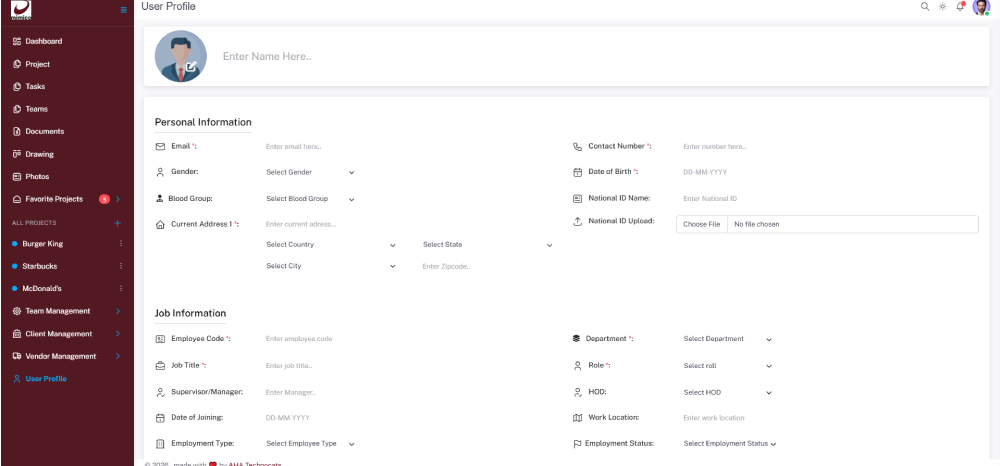
Task: Click the search icon in top bar
Action: point(925,7)
